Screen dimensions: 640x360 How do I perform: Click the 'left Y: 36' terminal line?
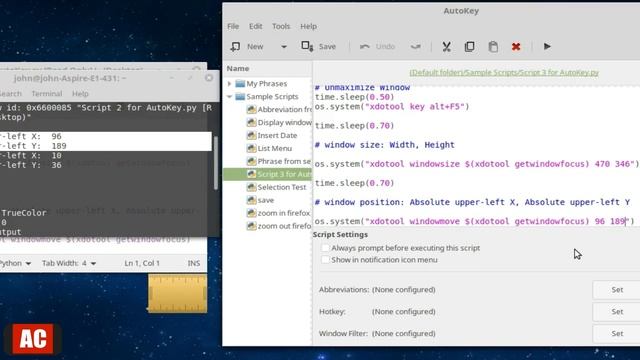(31, 165)
